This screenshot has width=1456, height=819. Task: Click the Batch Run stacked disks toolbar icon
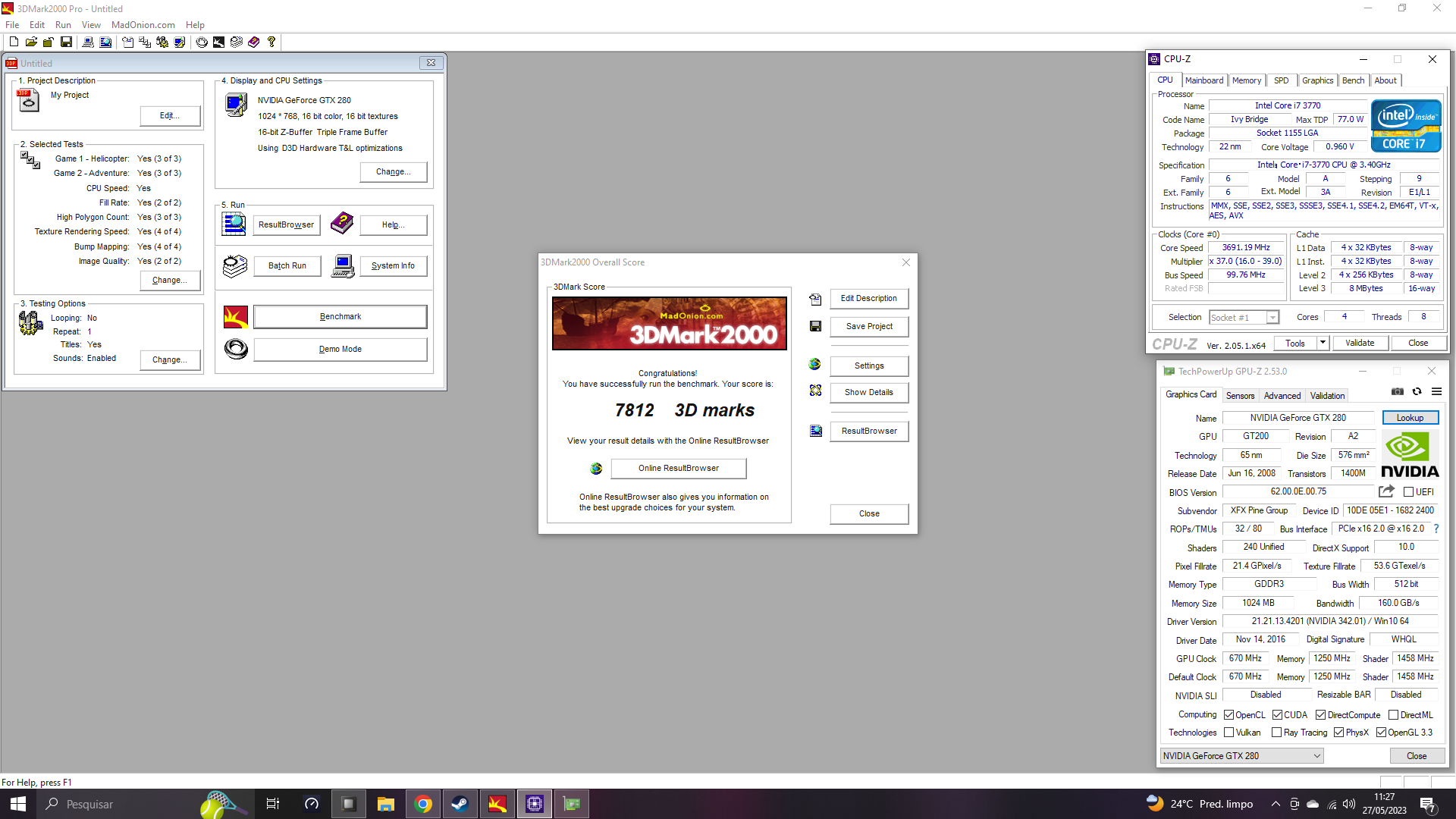pos(237,42)
